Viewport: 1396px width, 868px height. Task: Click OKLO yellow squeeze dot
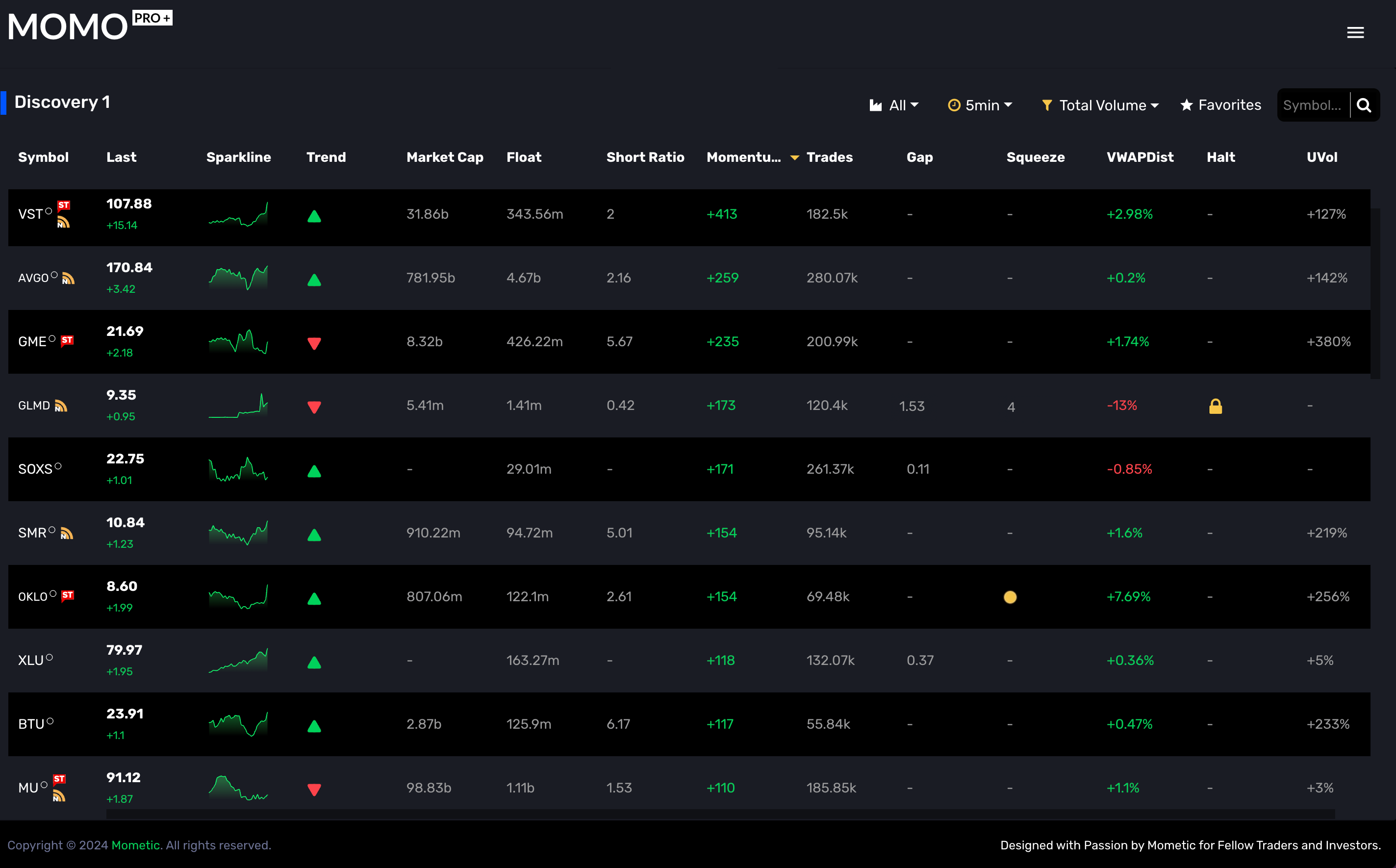pos(1010,597)
